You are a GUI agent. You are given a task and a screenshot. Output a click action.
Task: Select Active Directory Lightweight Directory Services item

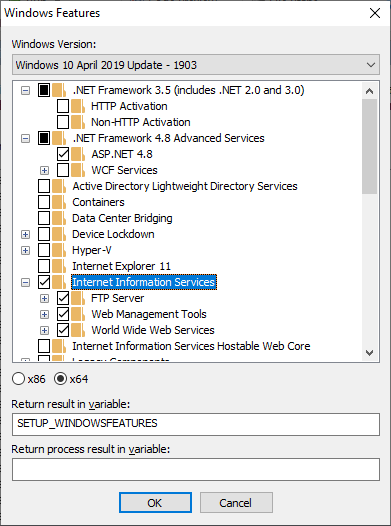[x=185, y=186]
